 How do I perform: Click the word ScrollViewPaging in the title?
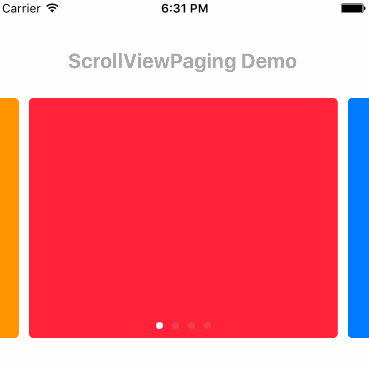[152, 62]
